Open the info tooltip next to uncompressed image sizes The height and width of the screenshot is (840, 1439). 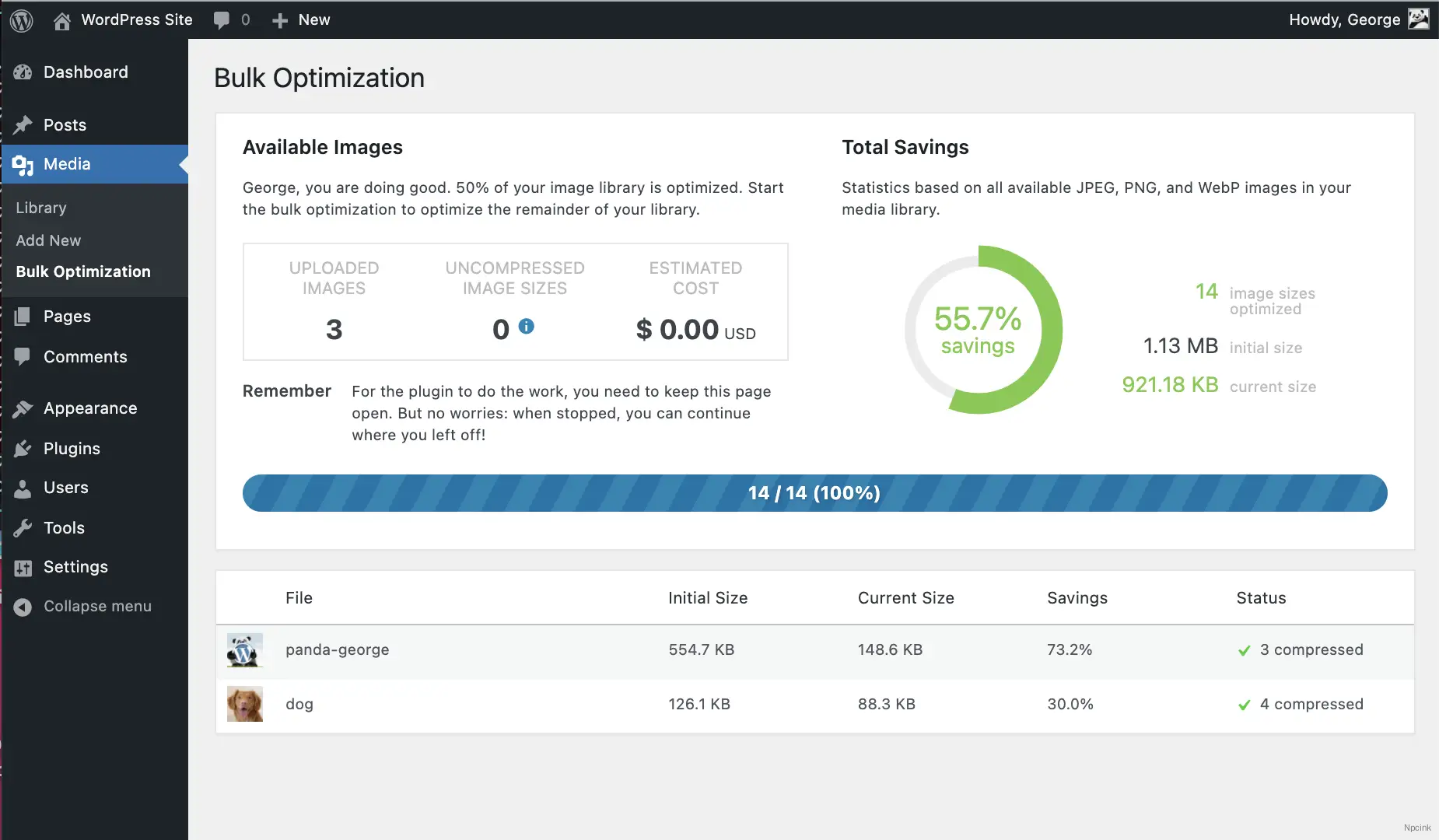pyautogui.click(x=527, y=327)
